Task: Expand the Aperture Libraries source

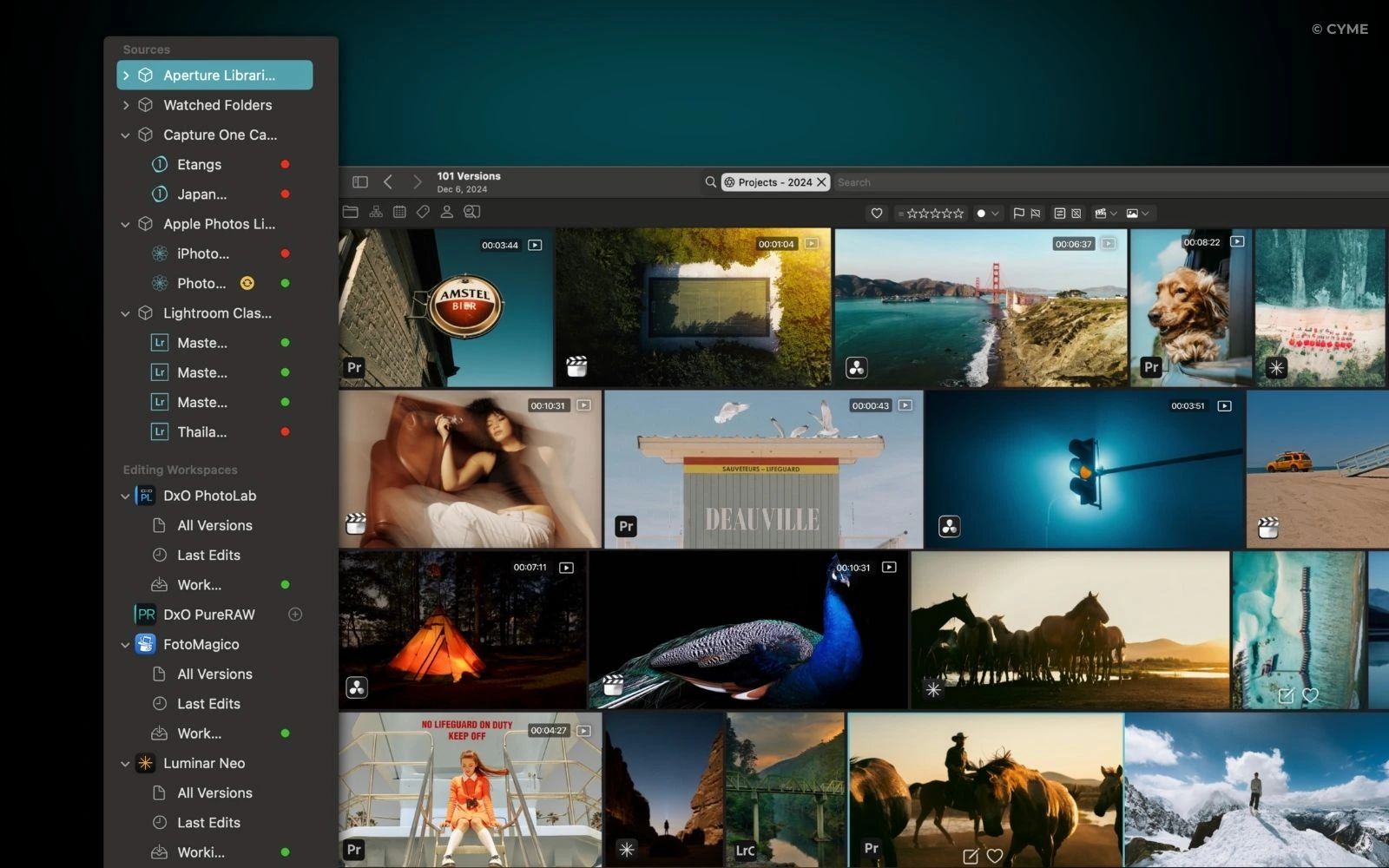Action: [x=126, y=76]
